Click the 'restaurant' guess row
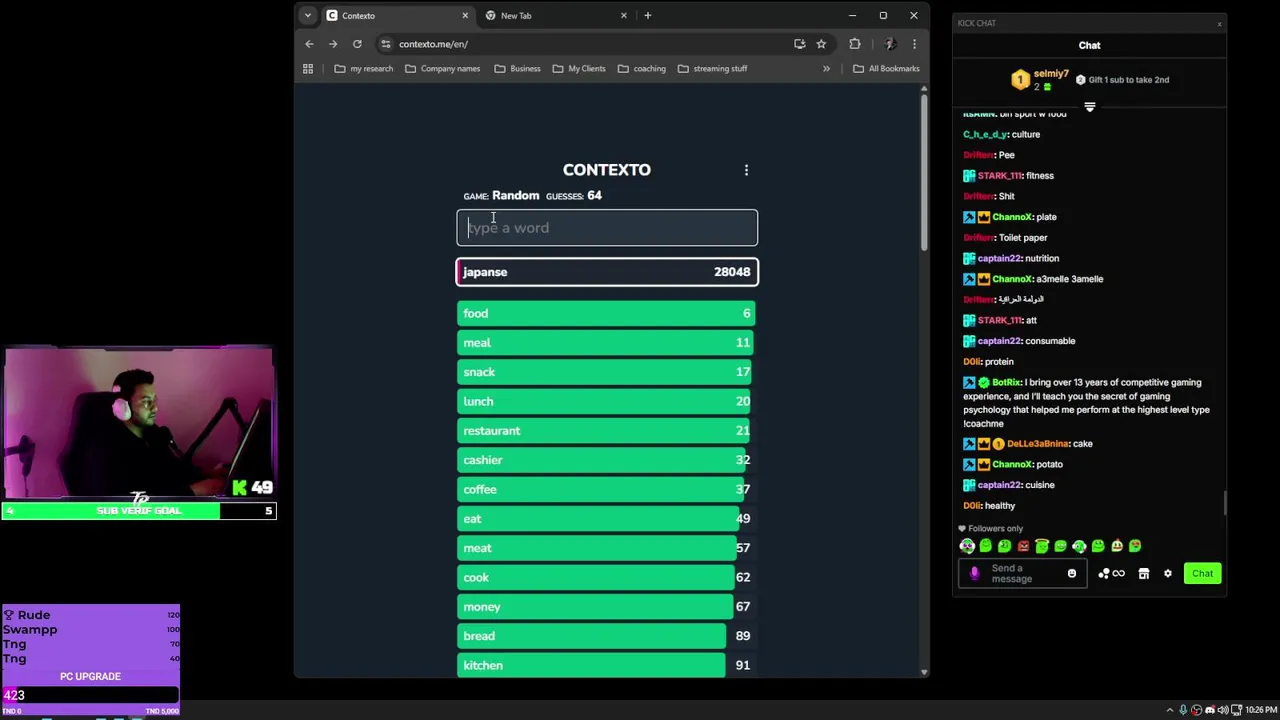This screenshot has height=720, width=1280. point(606,430)
